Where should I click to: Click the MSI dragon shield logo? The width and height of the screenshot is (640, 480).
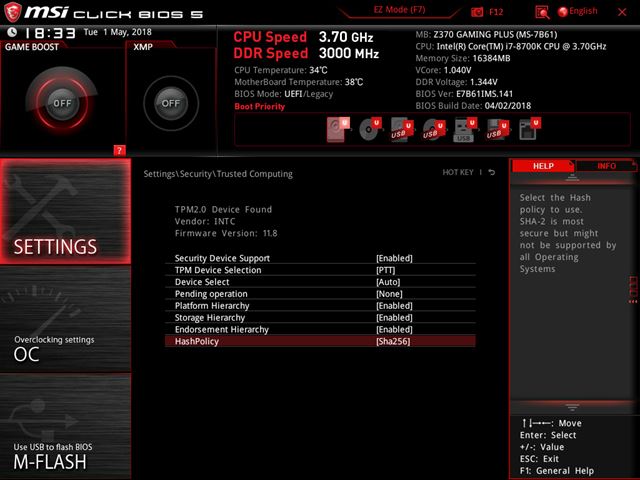[12, 12]
